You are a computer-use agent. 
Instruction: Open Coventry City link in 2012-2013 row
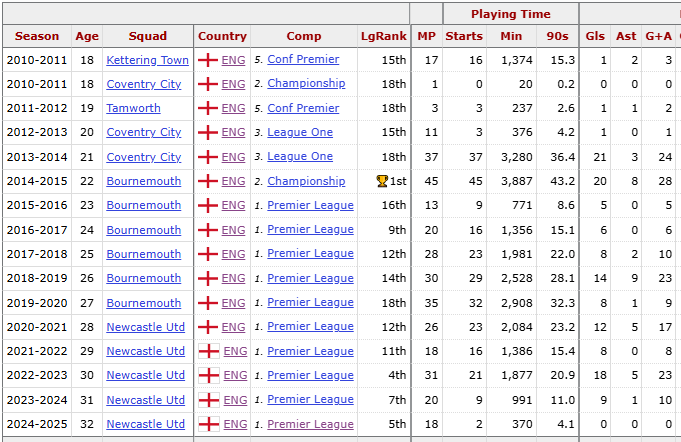point(144,132)
